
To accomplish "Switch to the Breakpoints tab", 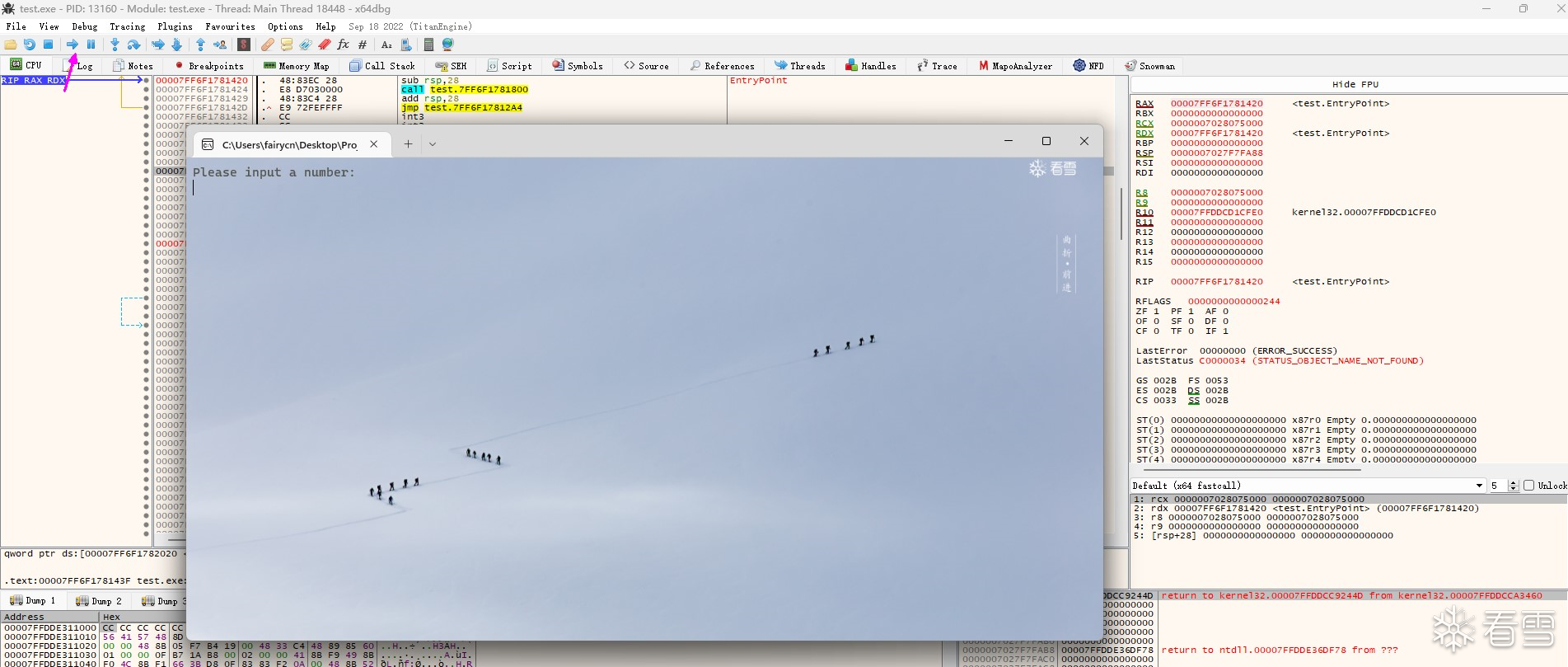I will pos(209,66).
